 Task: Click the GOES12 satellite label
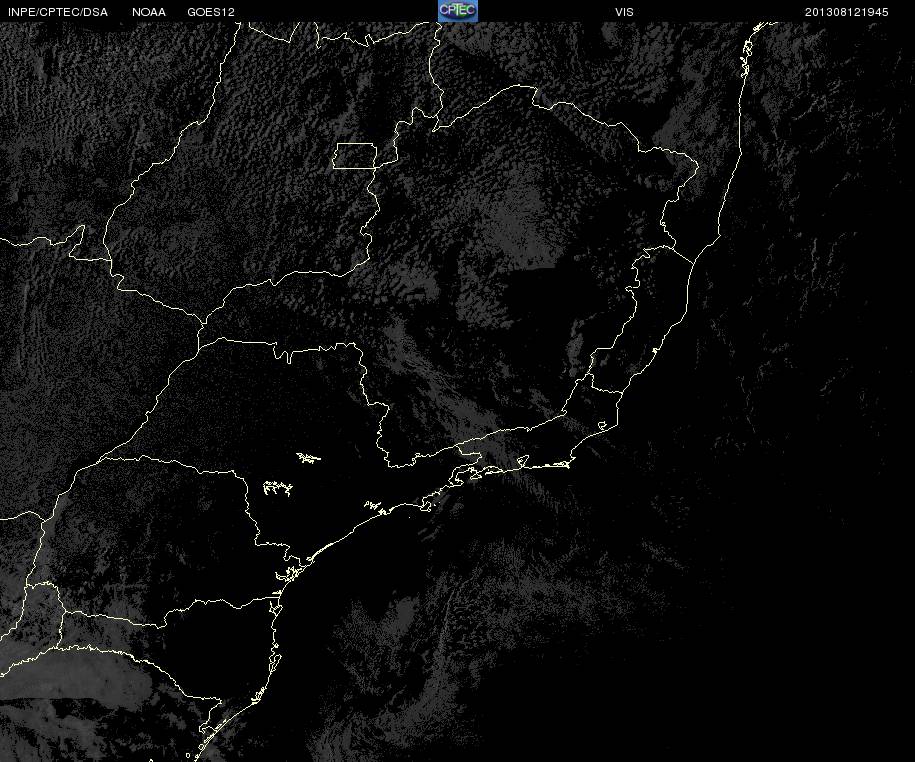point(211,12)
